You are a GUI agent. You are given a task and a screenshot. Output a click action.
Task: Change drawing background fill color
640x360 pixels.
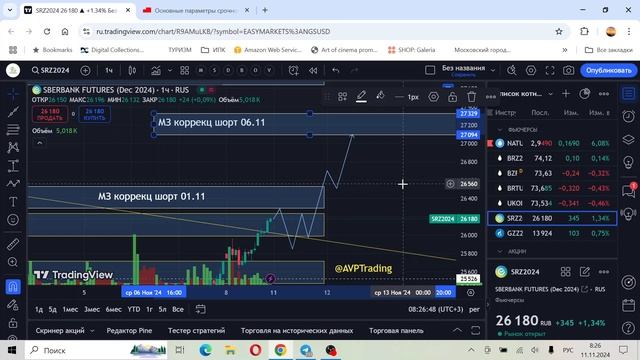coord(380,97)
